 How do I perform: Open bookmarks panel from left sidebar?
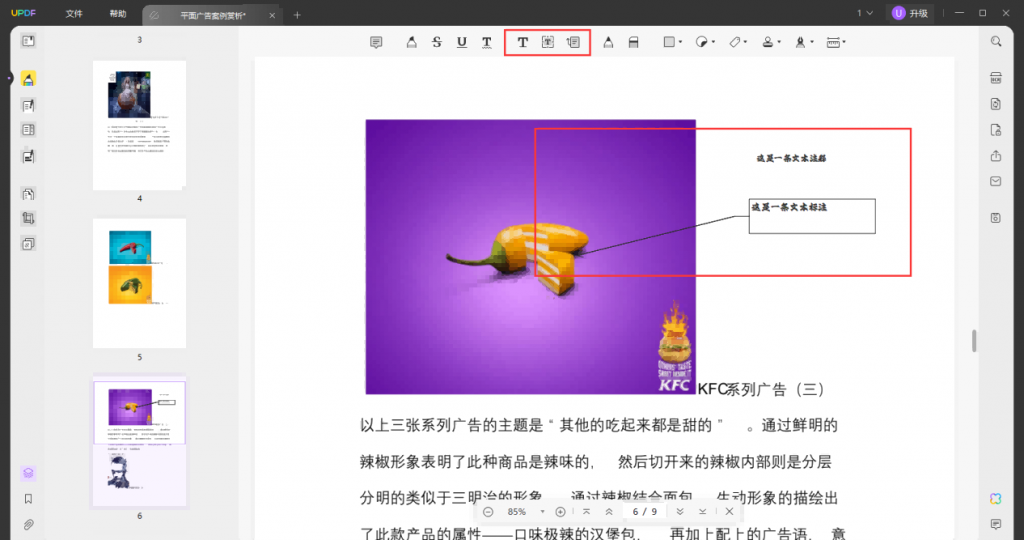(x=28, y=499)
